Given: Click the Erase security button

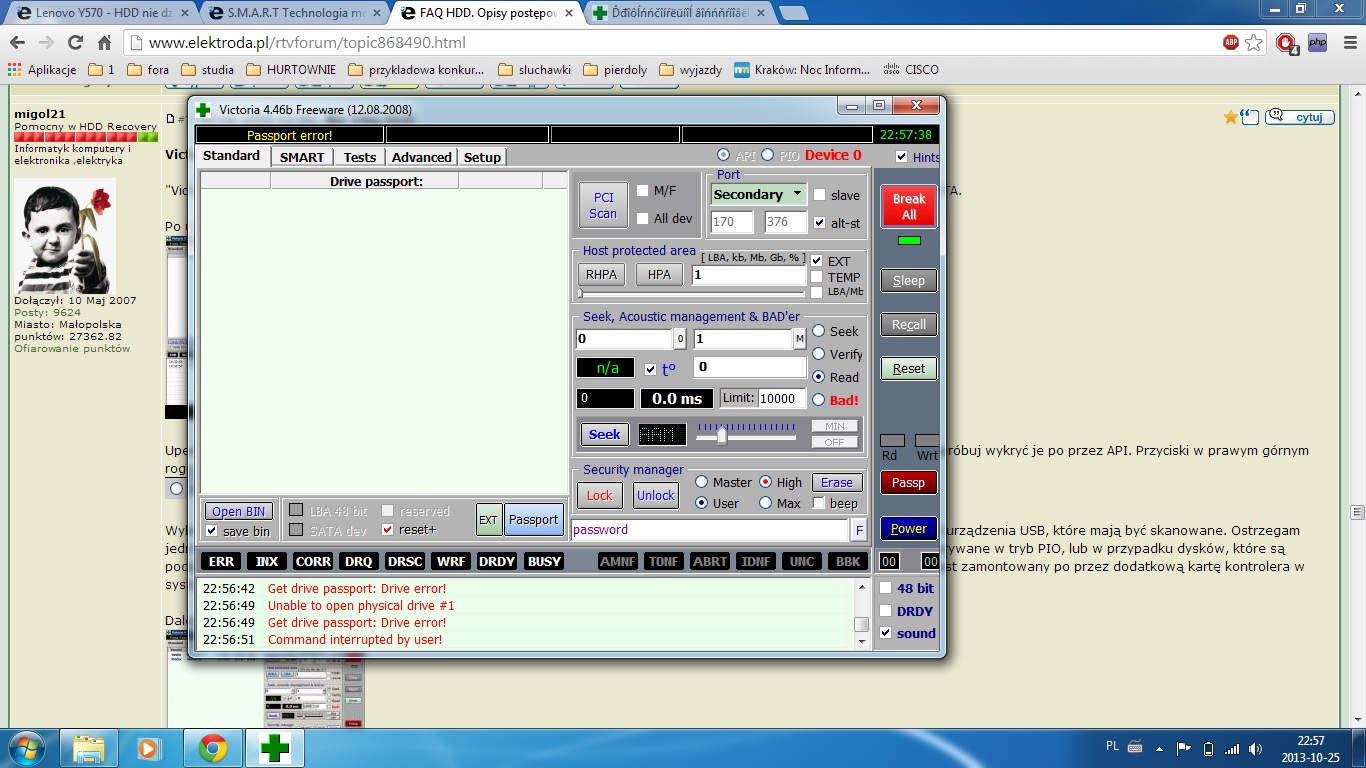Looking at the screenshot, I should click(836, 482).
